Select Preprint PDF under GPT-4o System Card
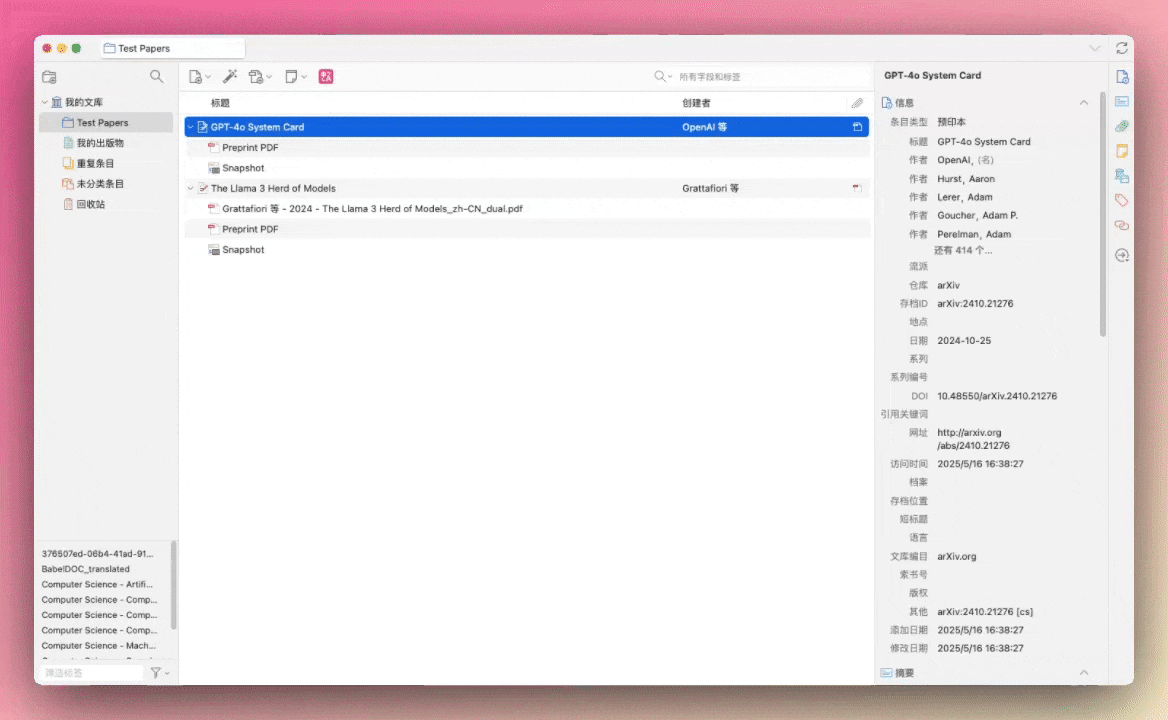 point(527,147)
